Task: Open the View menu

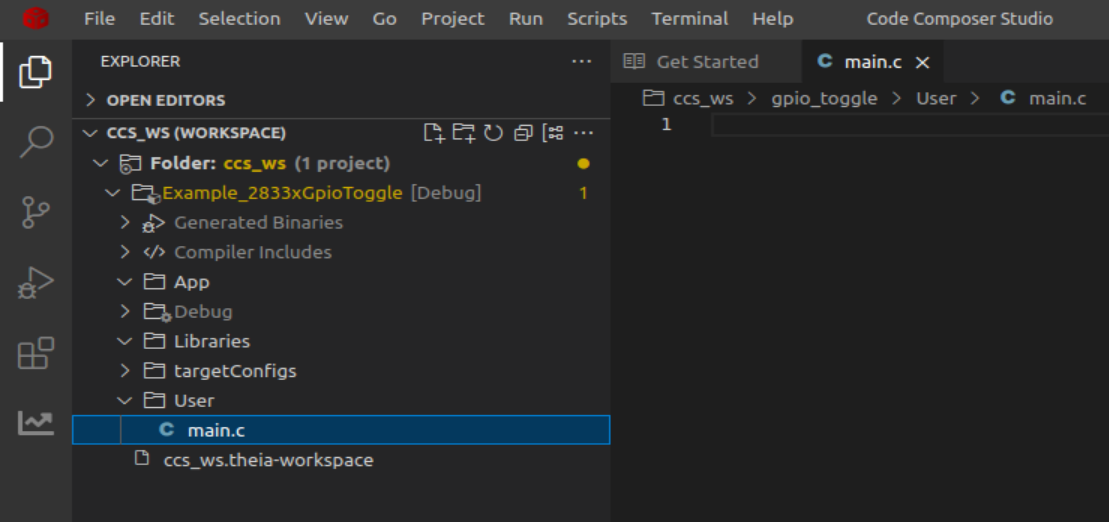Action: click(326, 19)
